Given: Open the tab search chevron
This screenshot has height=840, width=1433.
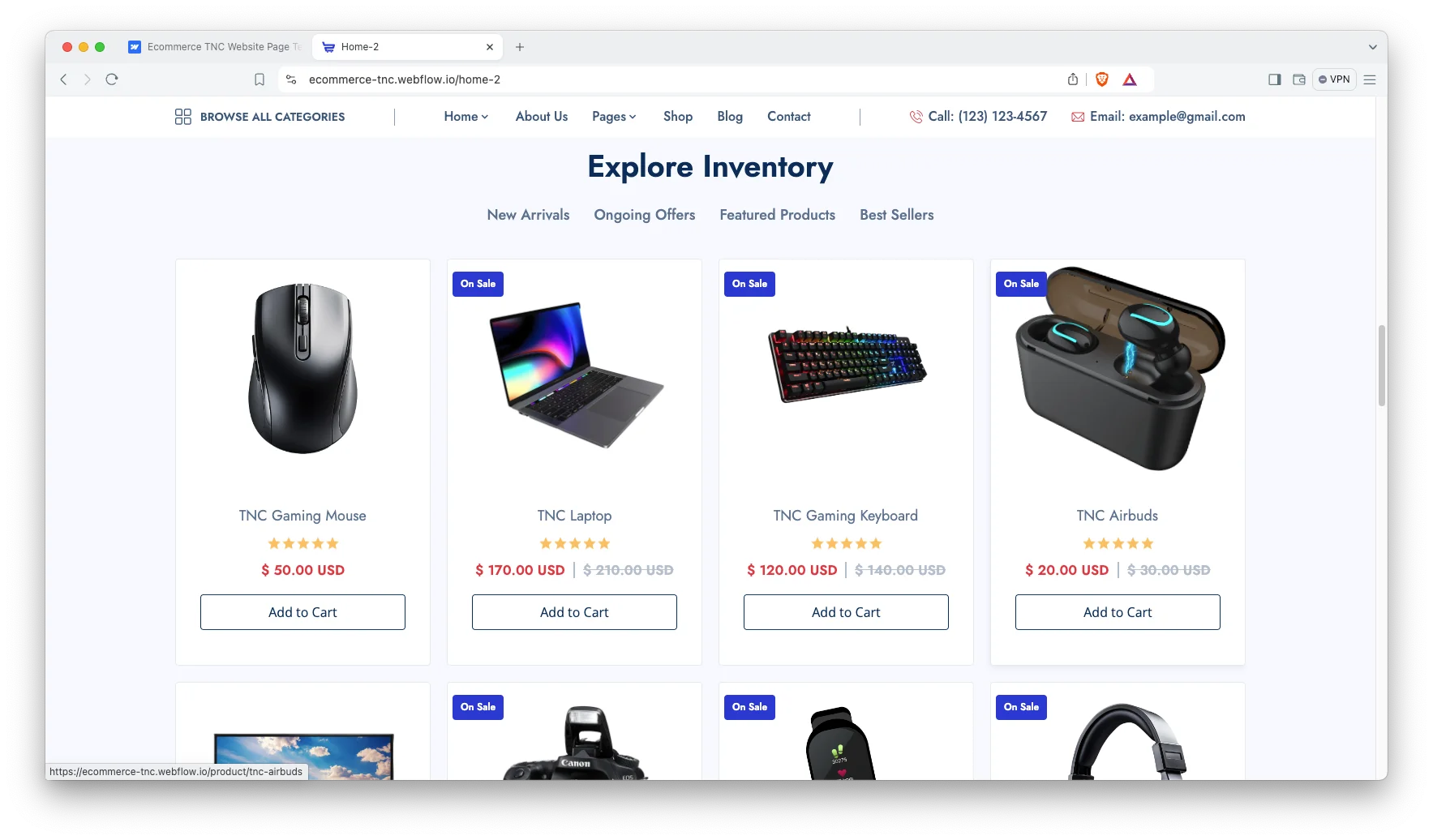Looking at the screenshot, I should [x=1373, y=47].
